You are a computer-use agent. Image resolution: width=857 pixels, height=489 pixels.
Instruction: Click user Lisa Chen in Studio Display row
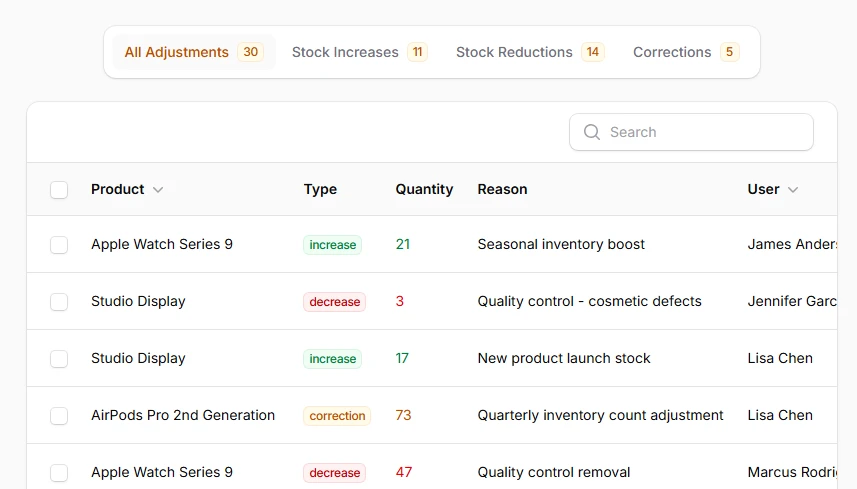780,358
